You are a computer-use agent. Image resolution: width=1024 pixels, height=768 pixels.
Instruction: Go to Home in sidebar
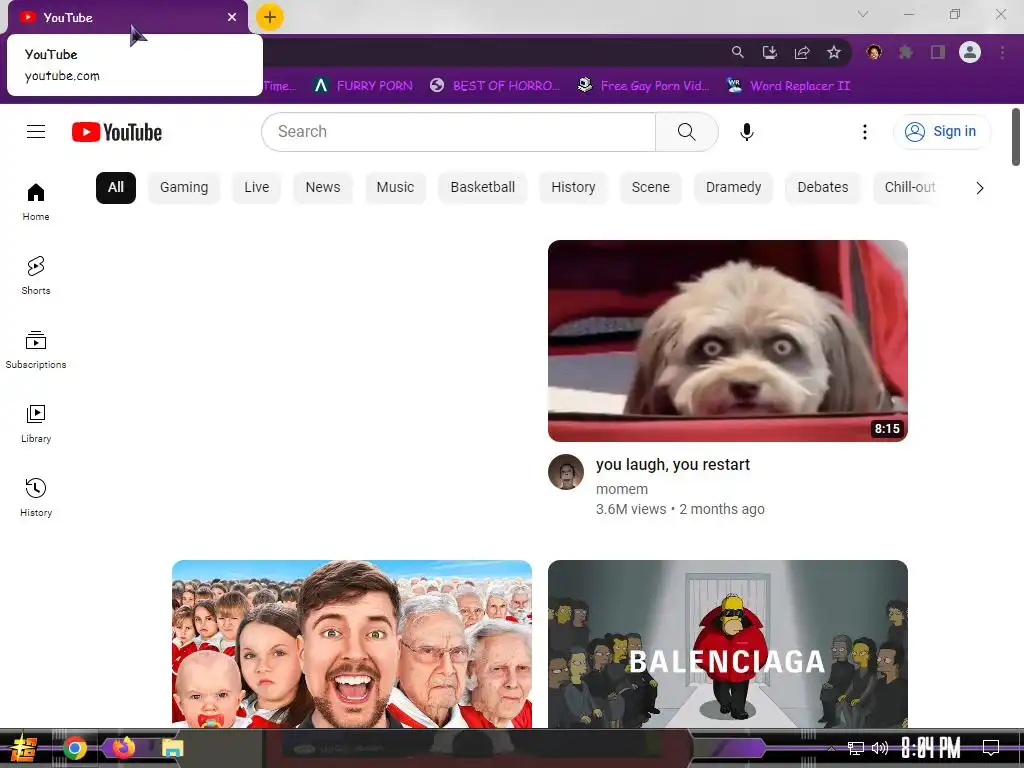(x=36, y=202)
